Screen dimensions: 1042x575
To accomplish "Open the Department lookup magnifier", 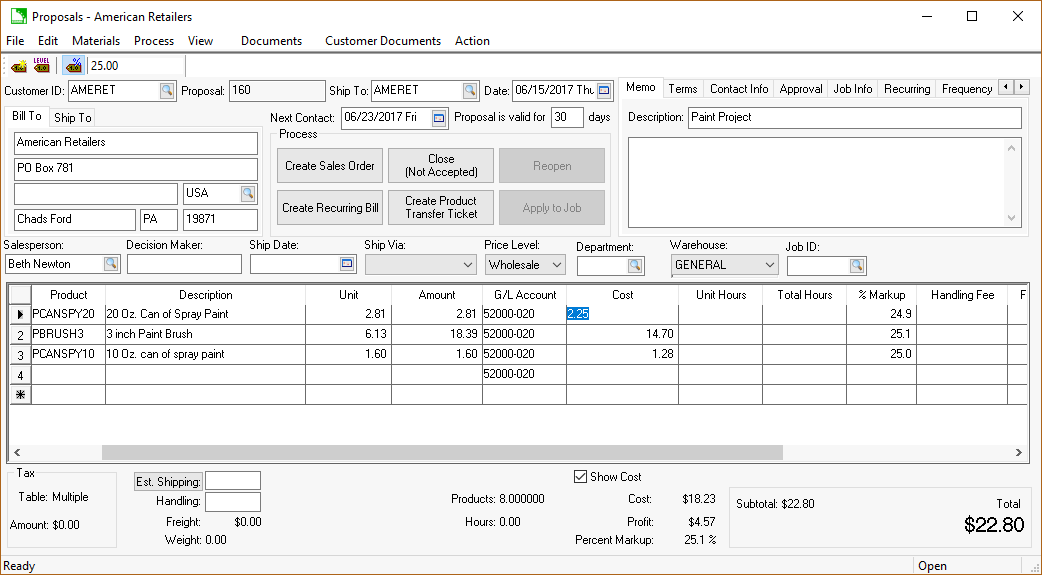I will [634, 266].
